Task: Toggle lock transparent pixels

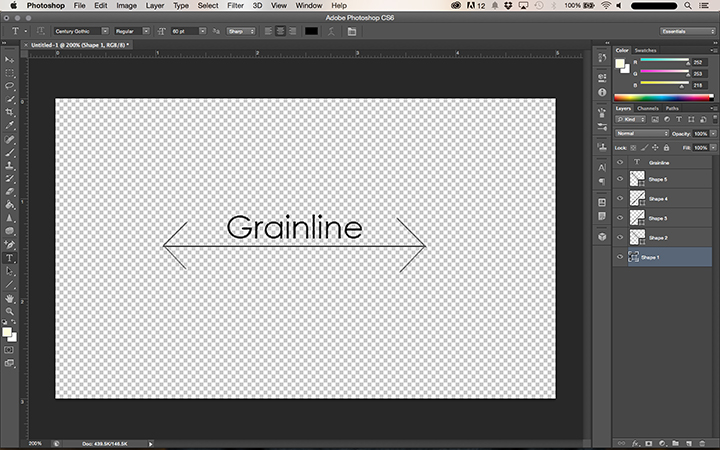Action: (x=633, y=148)
